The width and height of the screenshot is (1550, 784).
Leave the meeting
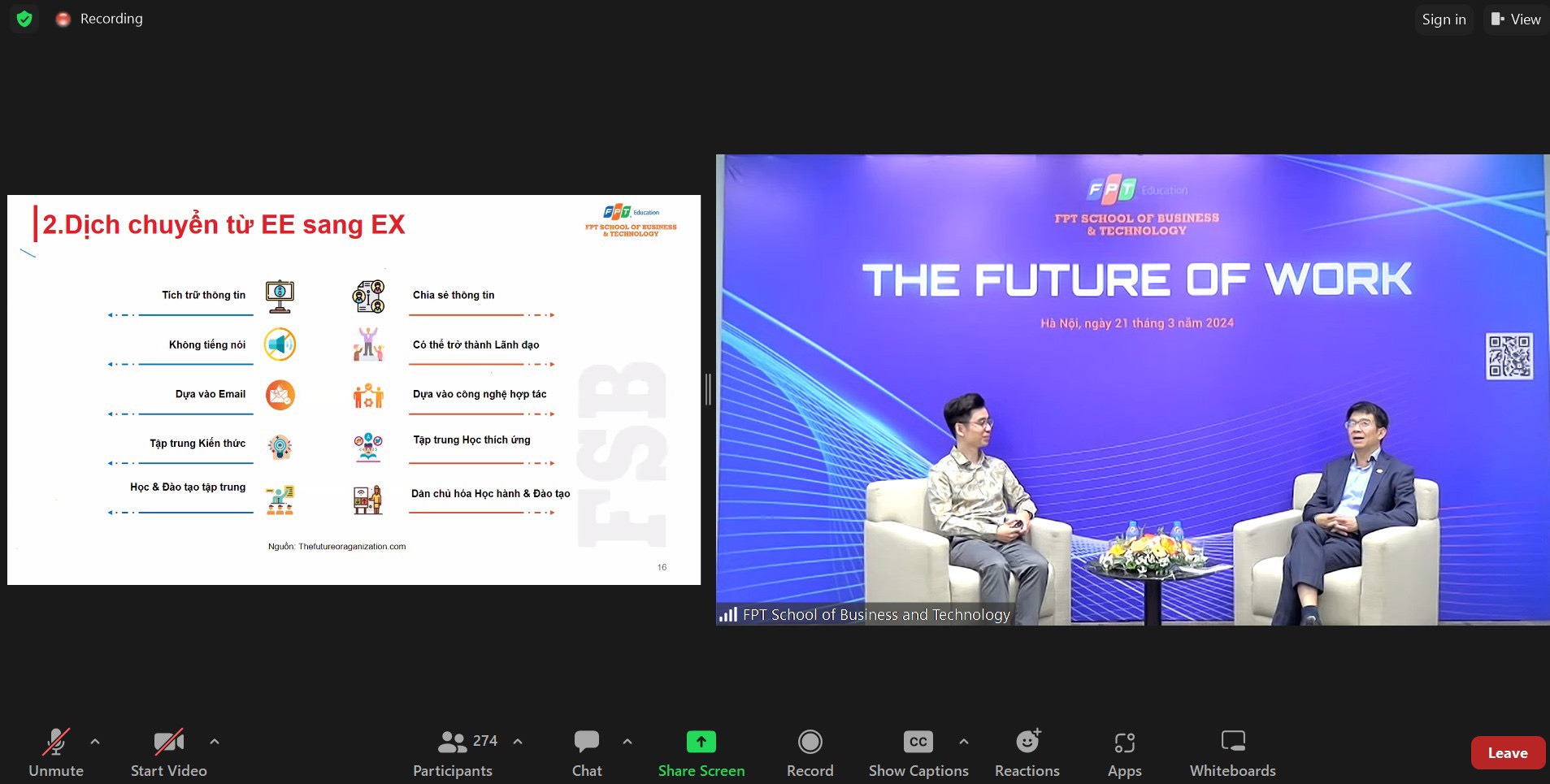(1508, 753)
